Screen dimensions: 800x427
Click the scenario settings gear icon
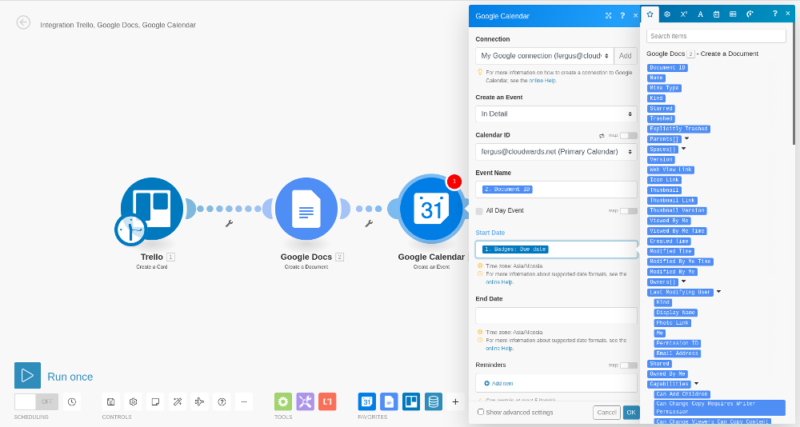click(x=132, y=401)
